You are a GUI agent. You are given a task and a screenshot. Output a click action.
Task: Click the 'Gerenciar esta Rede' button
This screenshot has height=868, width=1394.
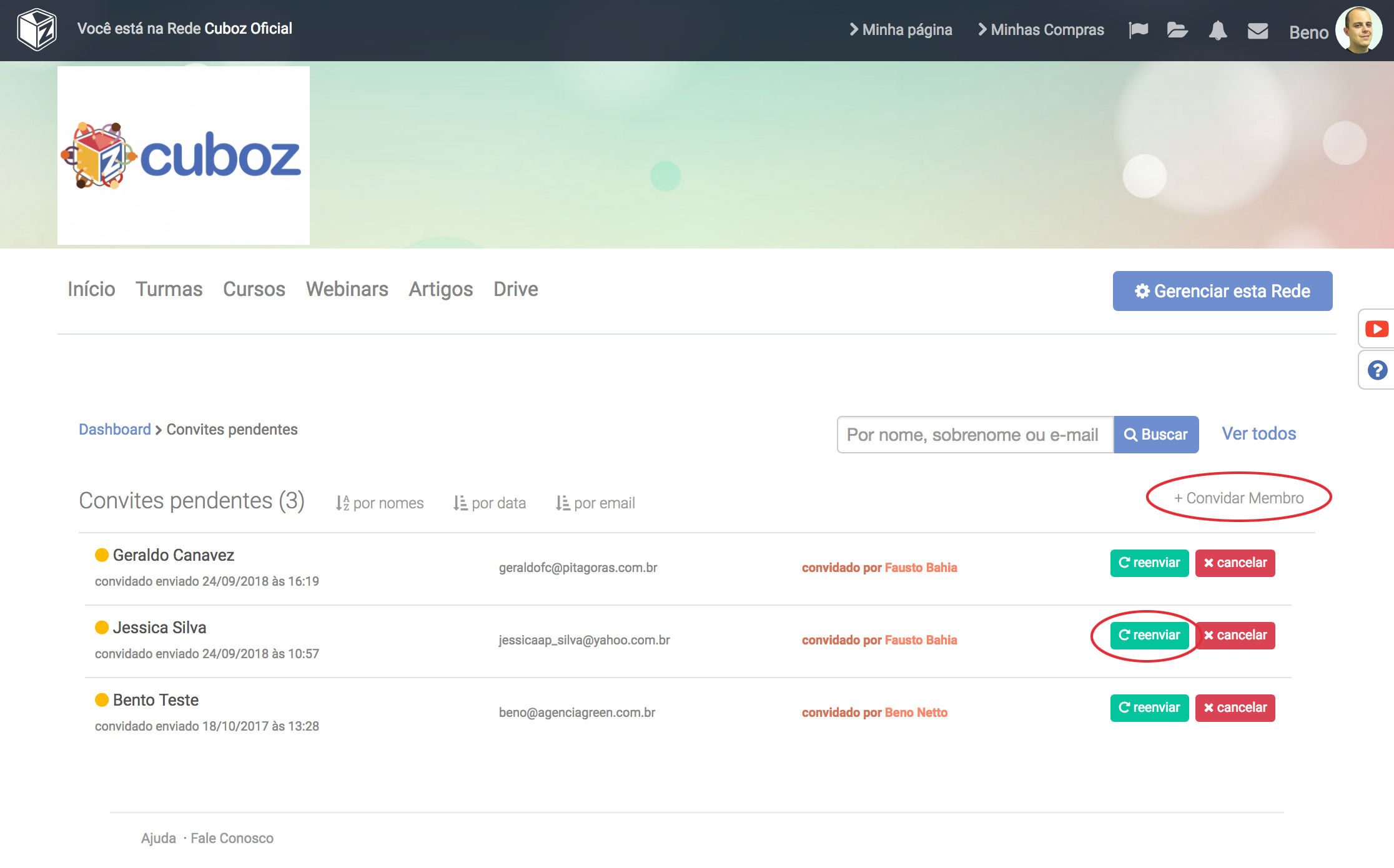pos(1222,291)
